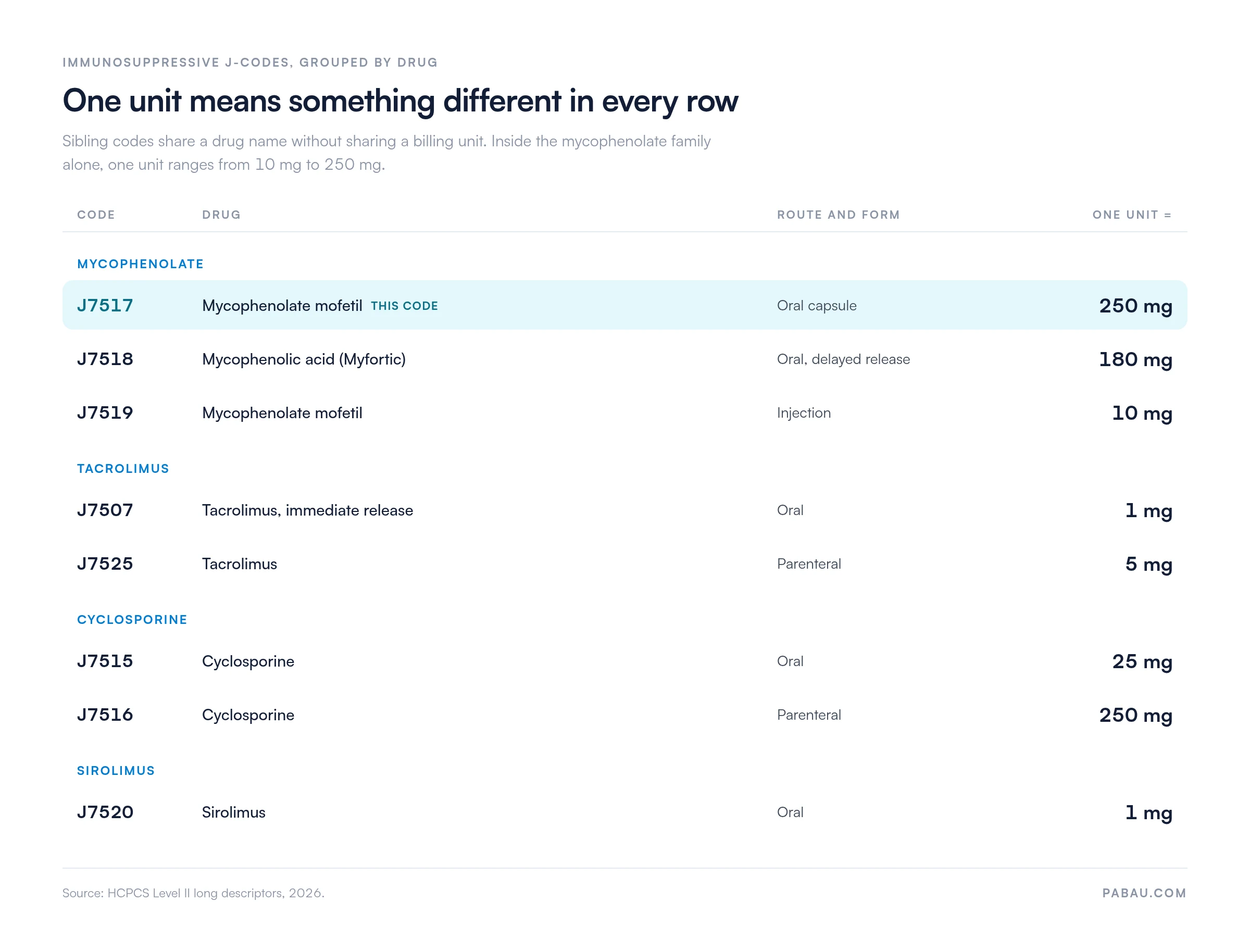Click the ONE UNIT = column header
Screen dimensions: 1250x952
coord(1131,215)
